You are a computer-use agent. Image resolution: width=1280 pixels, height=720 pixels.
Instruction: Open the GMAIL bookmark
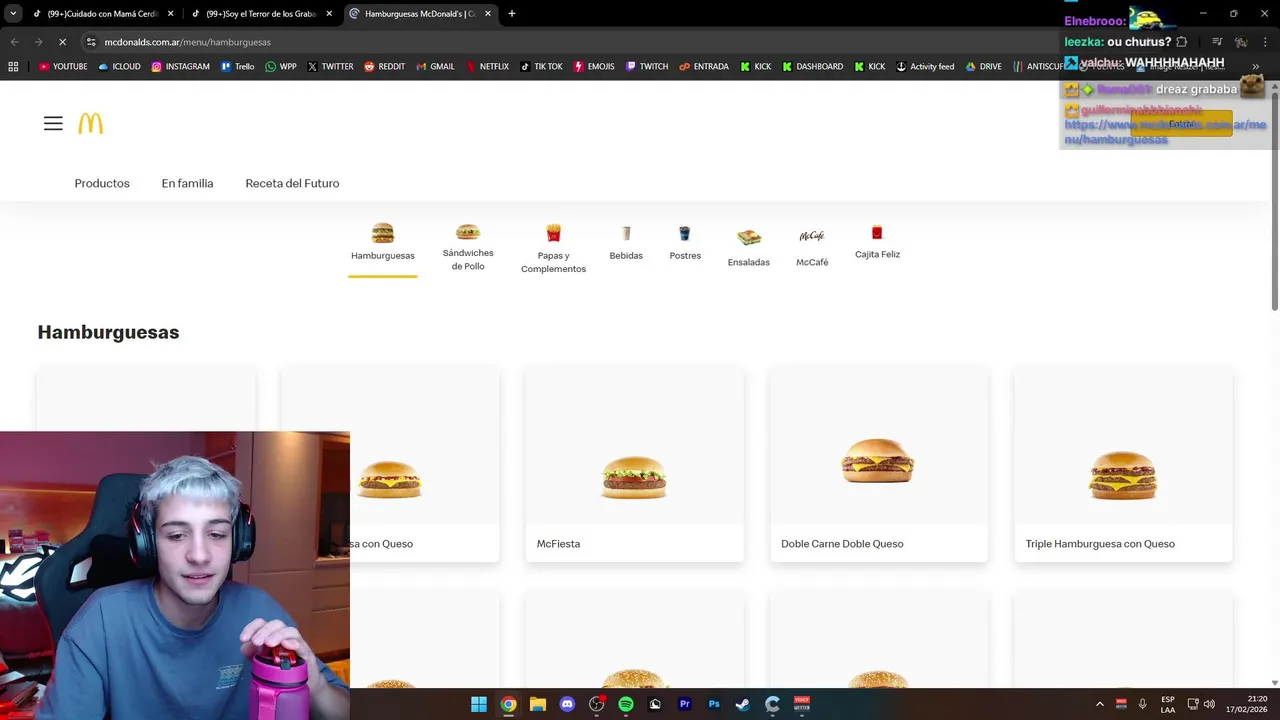436,66
